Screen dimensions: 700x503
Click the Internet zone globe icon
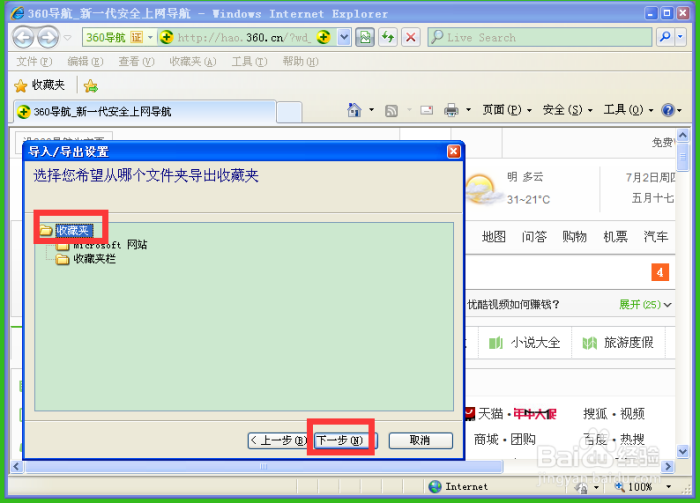[435, 486]
